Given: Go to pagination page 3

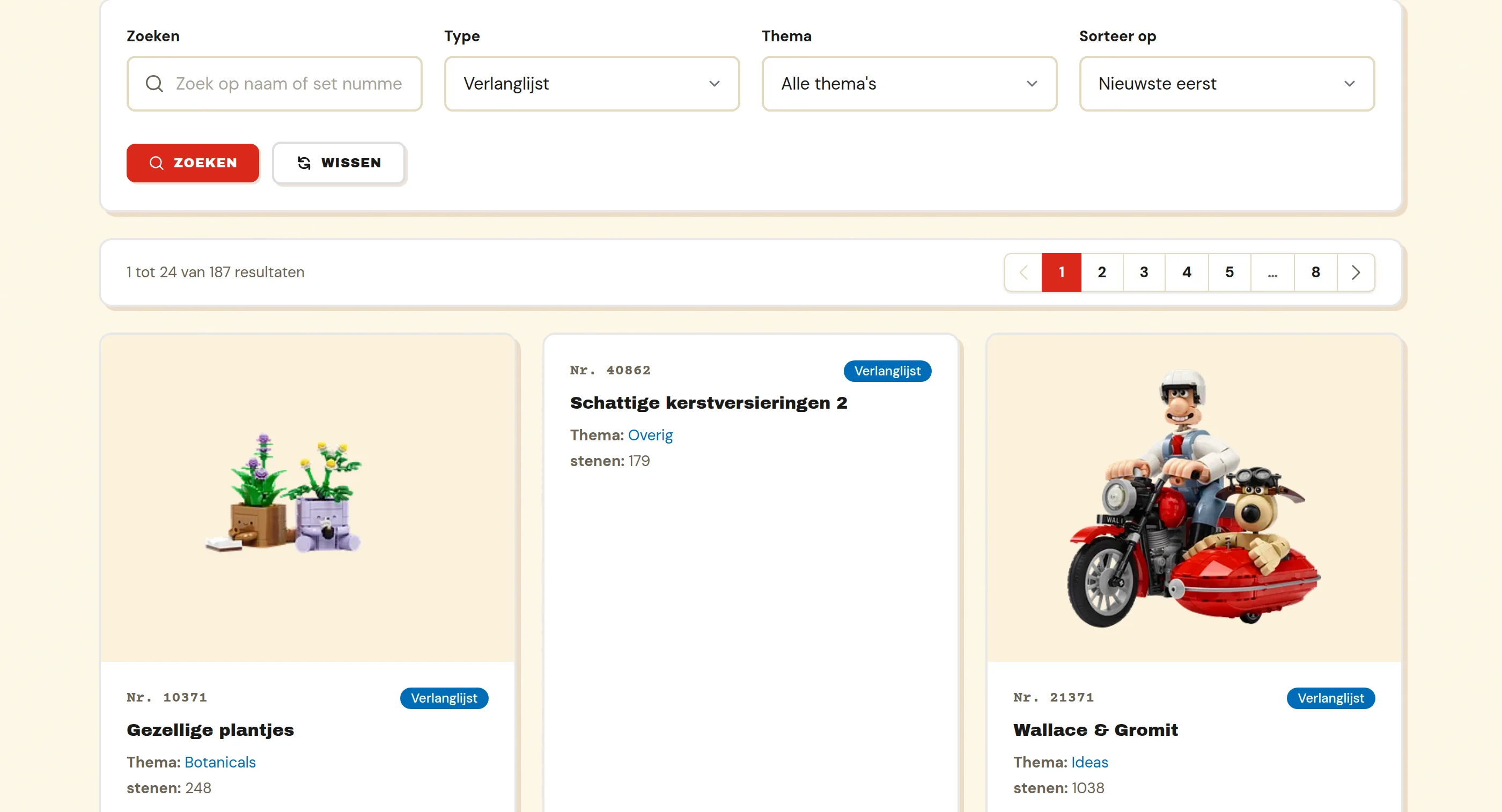Looking at the screenshot, I should coord(1144,272).
